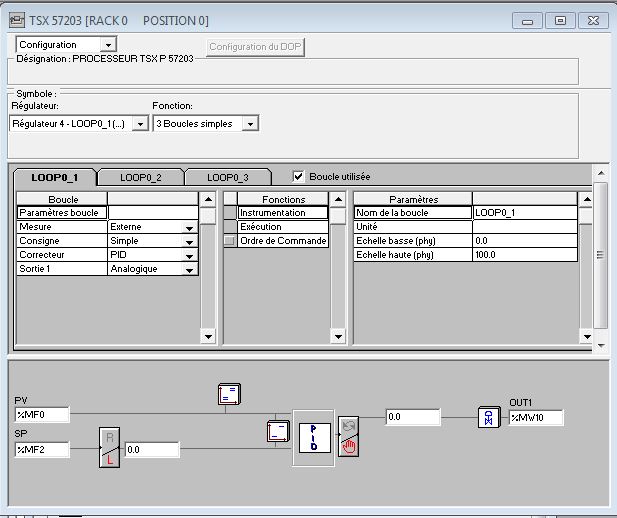The image size is (617, 518).
Task: Open the Régulateur 4 - LOOP0_1 dropdown
Action: (x=140, y=123)
